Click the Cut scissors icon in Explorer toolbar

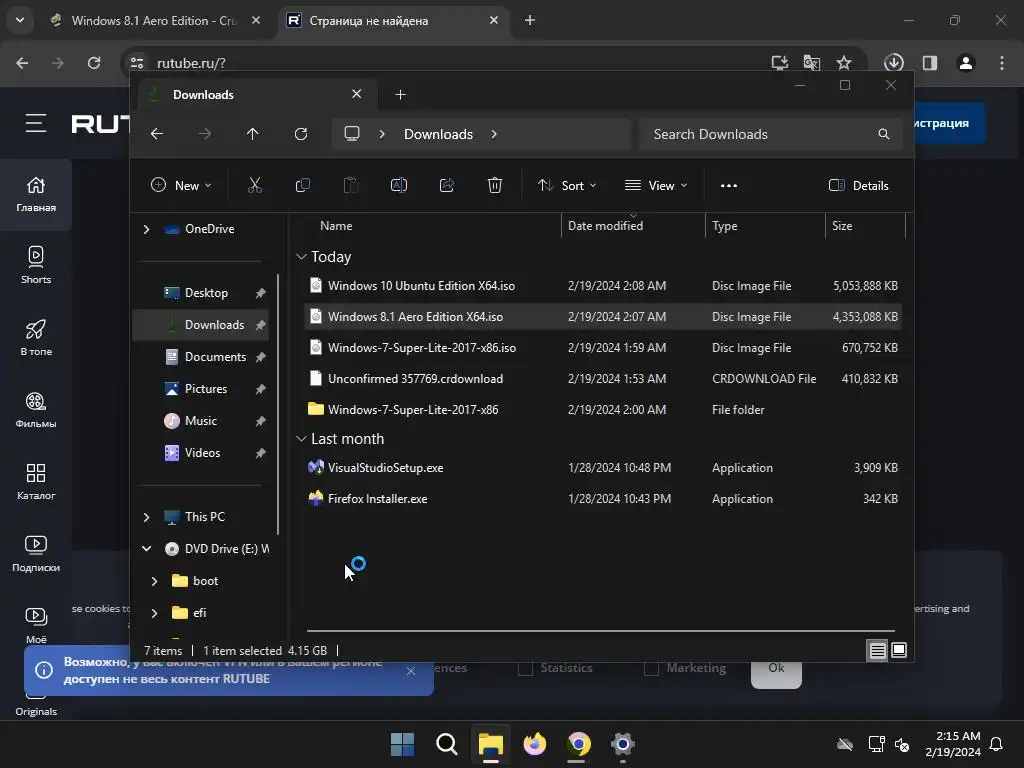255,185
